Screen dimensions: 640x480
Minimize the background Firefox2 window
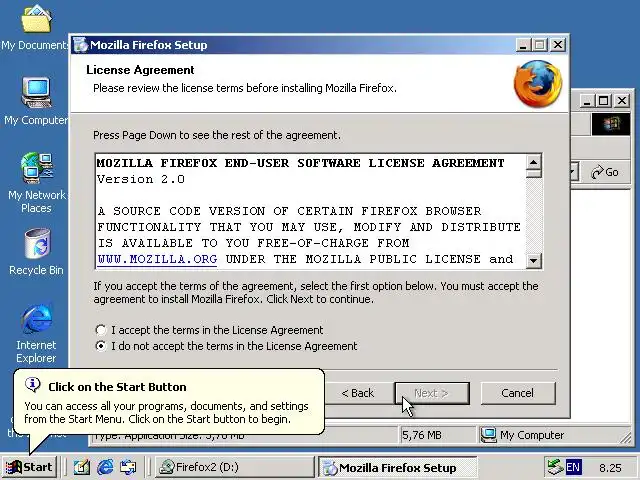(587, 100)
